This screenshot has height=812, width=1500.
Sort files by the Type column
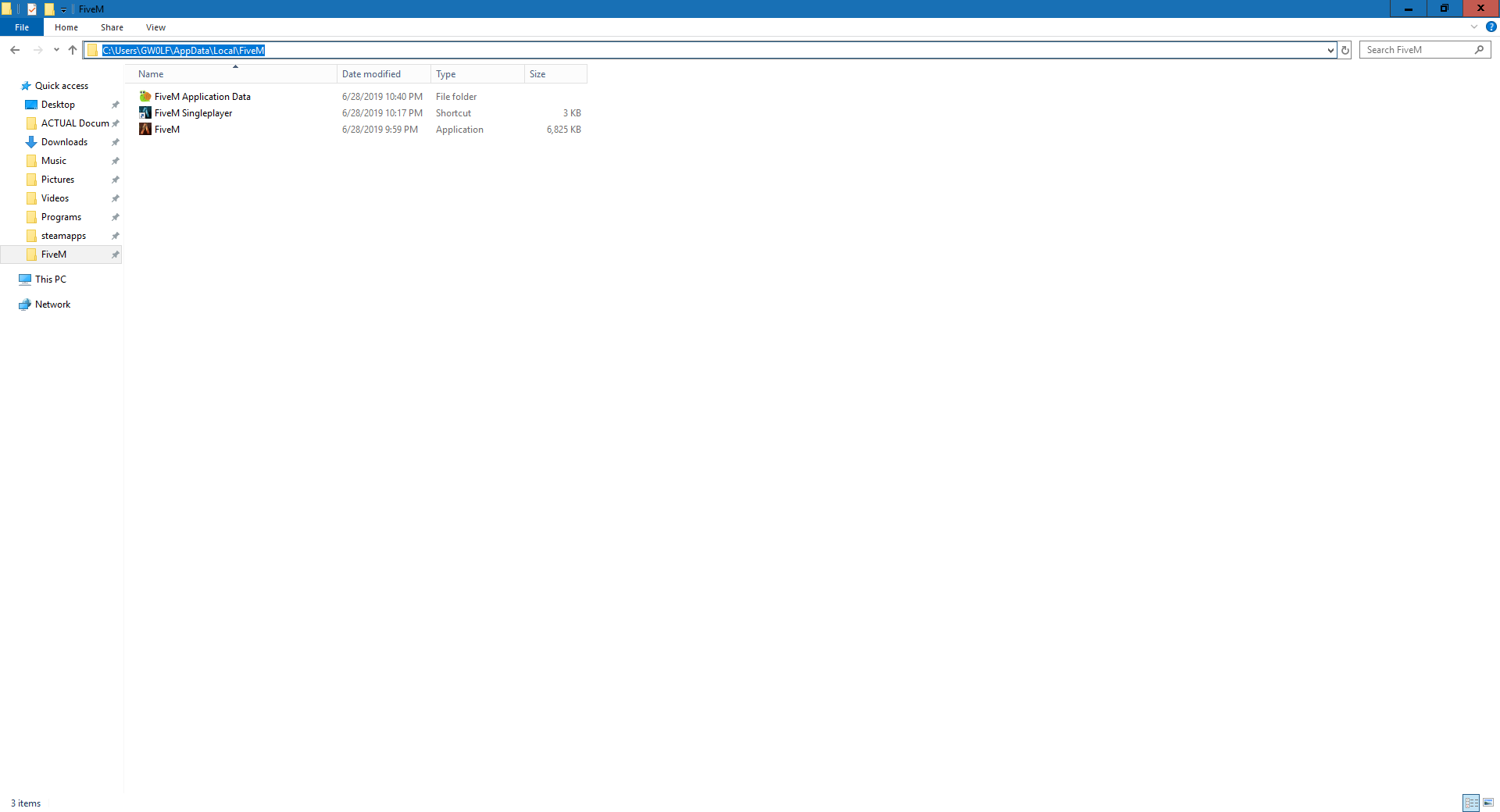pyautogui.click(x=477, y=74)
